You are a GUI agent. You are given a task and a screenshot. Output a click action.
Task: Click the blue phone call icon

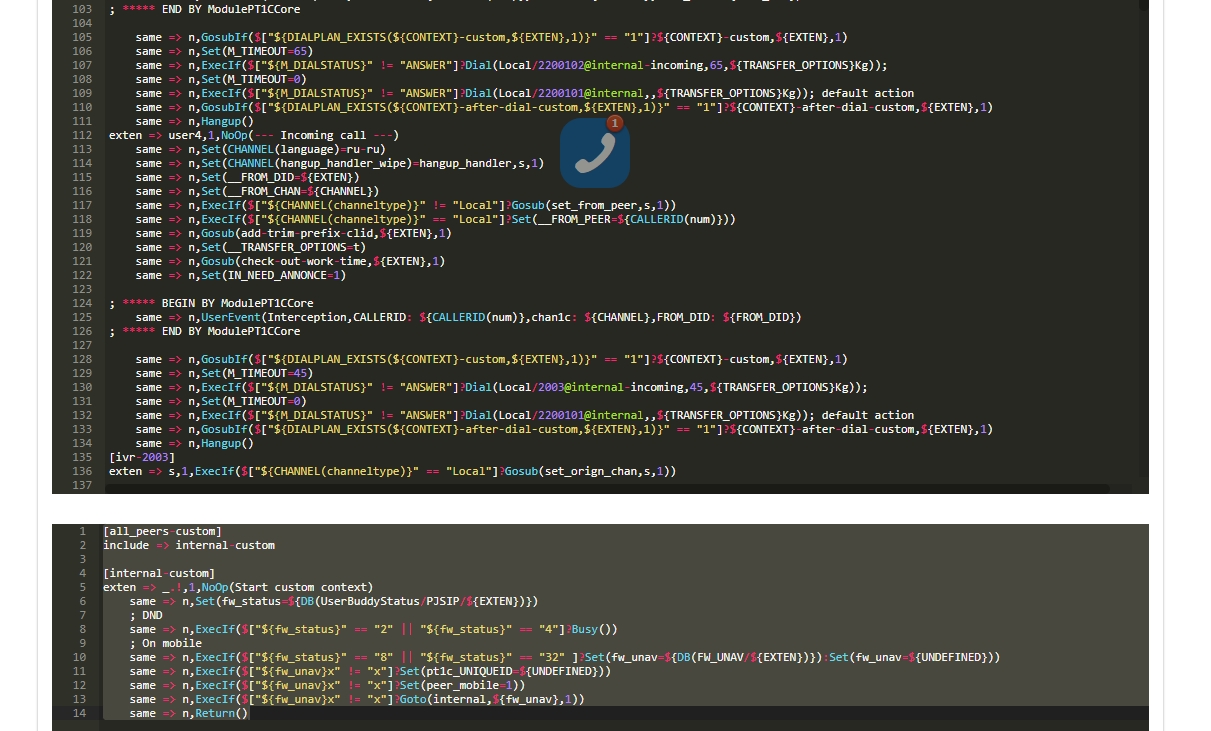tap(595, 153)
